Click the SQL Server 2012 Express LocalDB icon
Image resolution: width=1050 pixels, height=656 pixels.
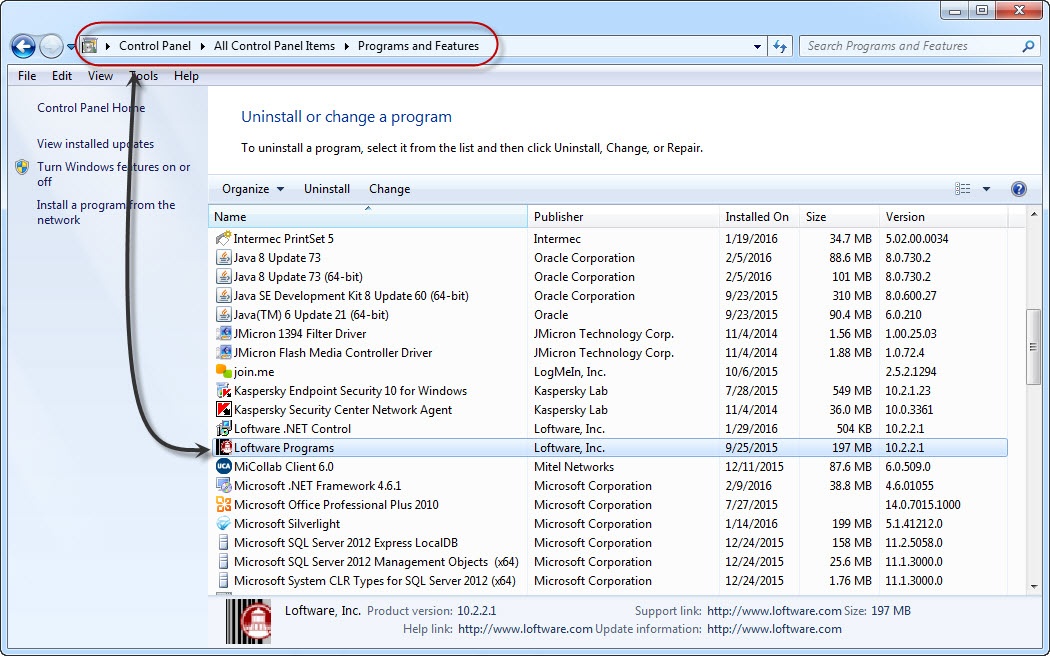tap(223, 543)
